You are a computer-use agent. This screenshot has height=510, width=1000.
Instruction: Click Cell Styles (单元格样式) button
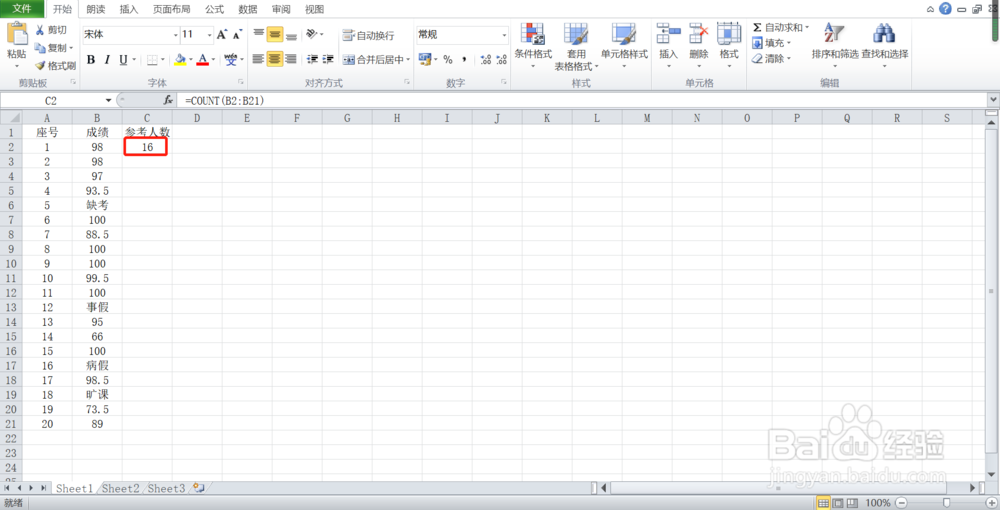click(624, 46)
